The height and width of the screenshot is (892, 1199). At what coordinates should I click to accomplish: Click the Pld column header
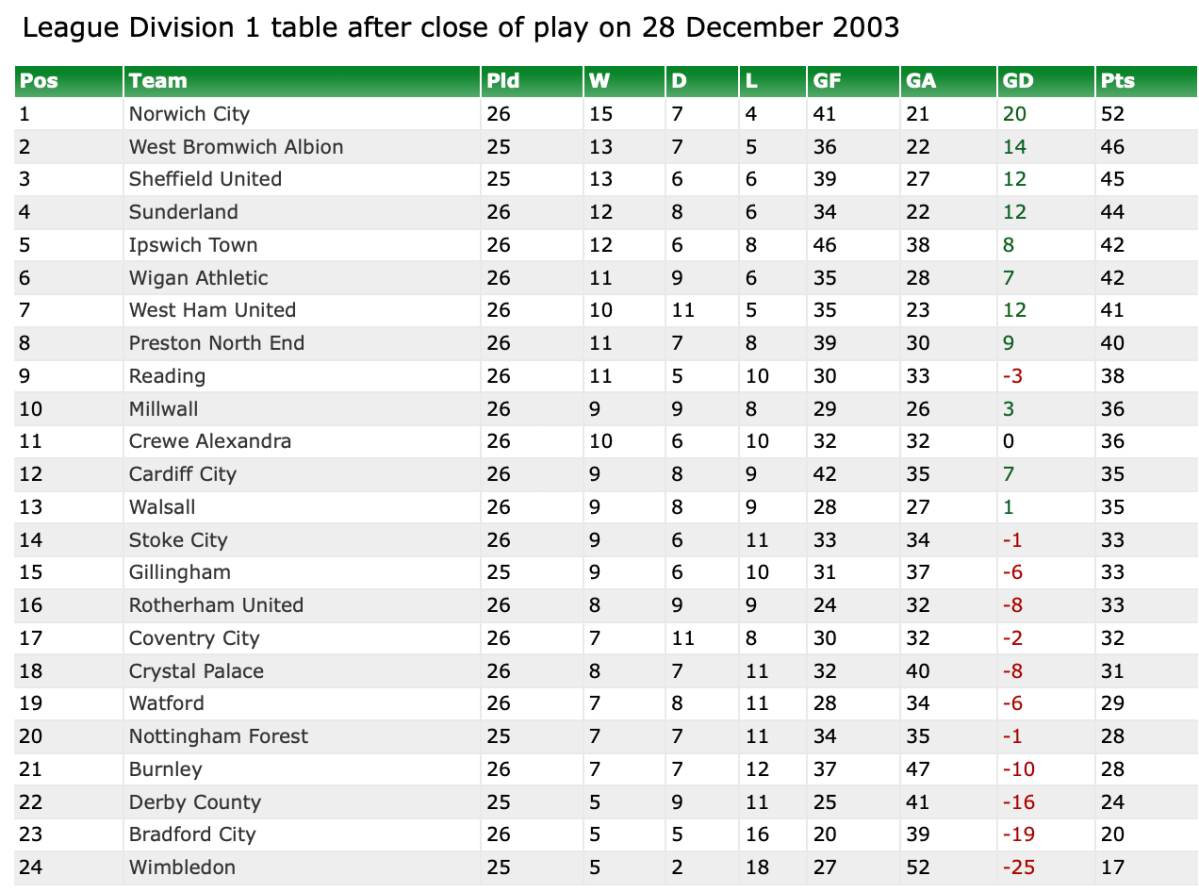point(503,82)
